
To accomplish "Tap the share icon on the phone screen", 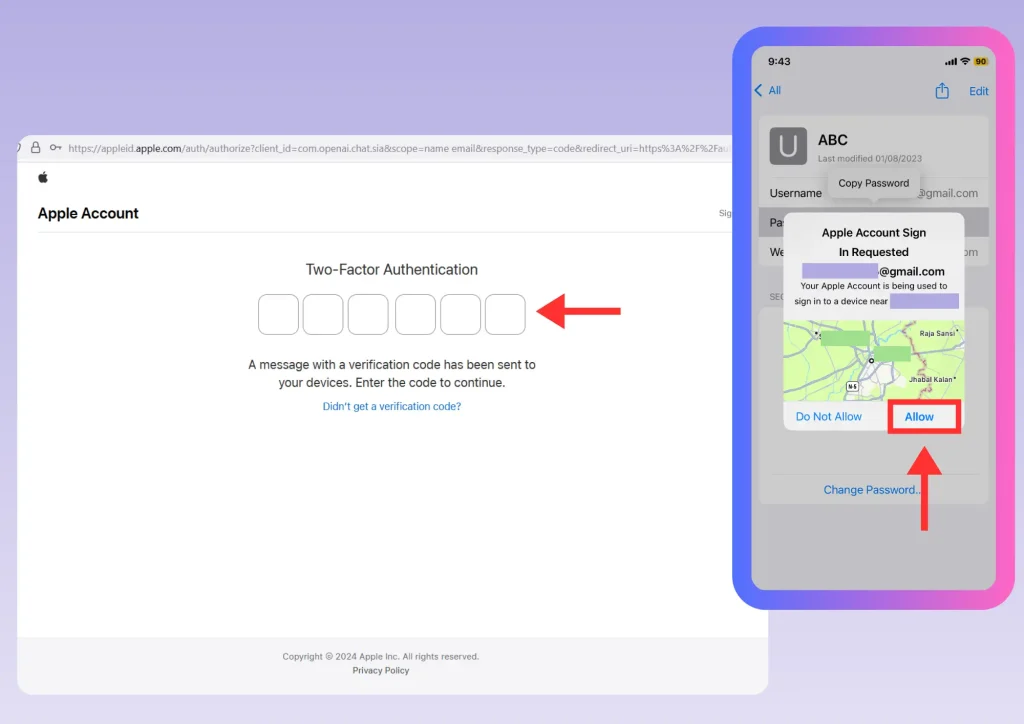I will click(942, 91).
